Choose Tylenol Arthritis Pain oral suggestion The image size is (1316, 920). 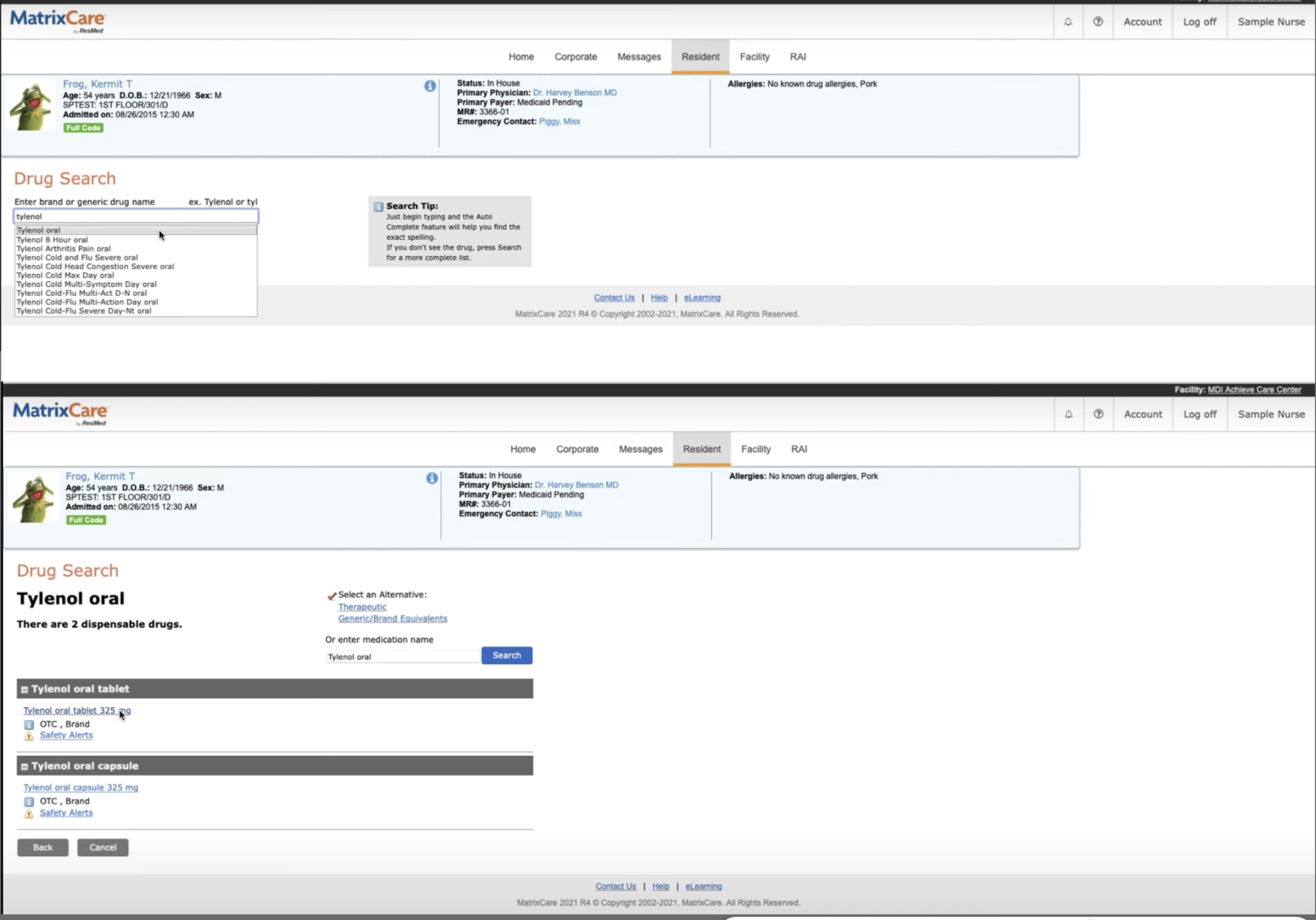(x=136, y=249)
